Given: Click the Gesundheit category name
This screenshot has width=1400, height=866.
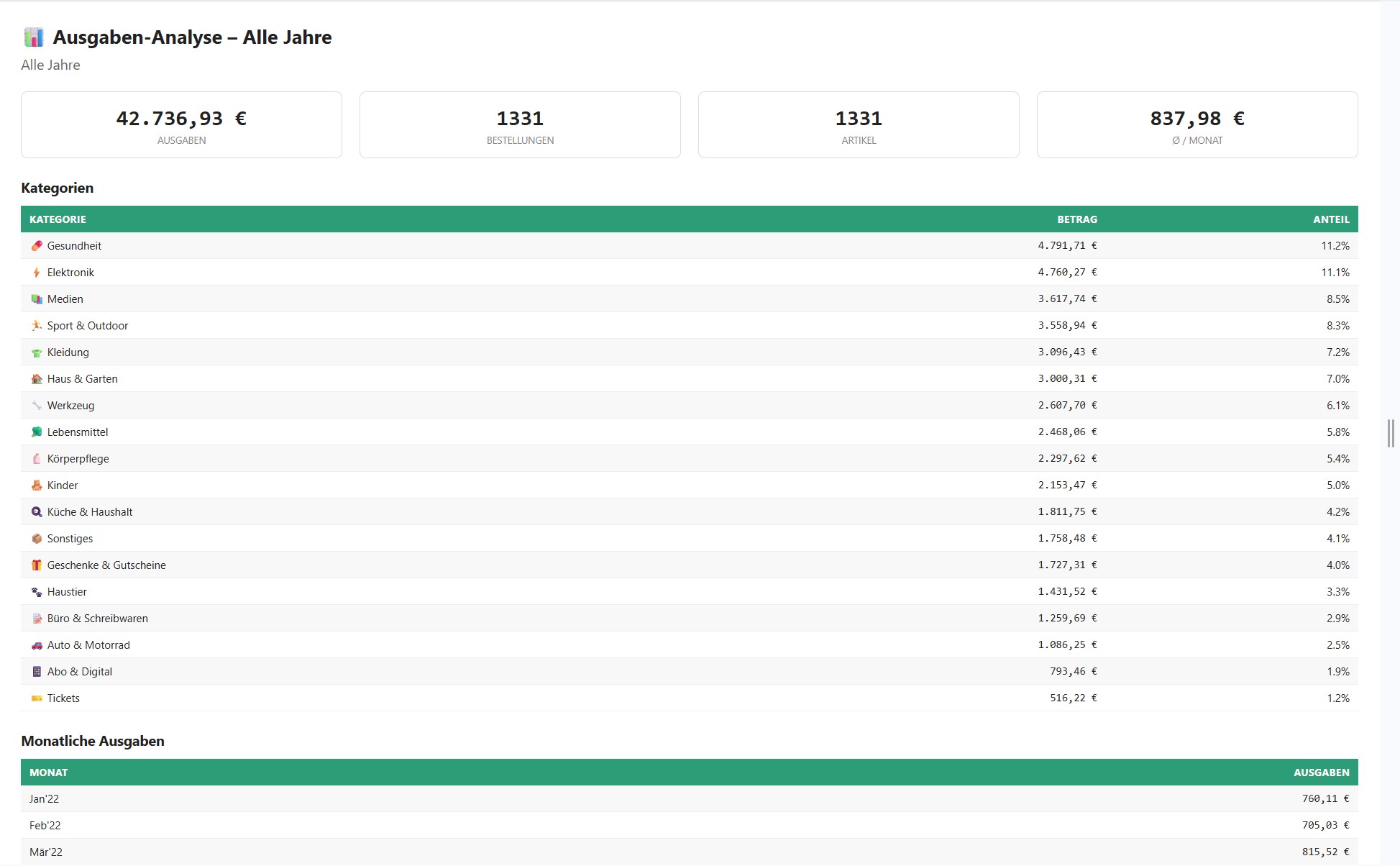Looking at the screenshot, I should click(x=74, y=246).
